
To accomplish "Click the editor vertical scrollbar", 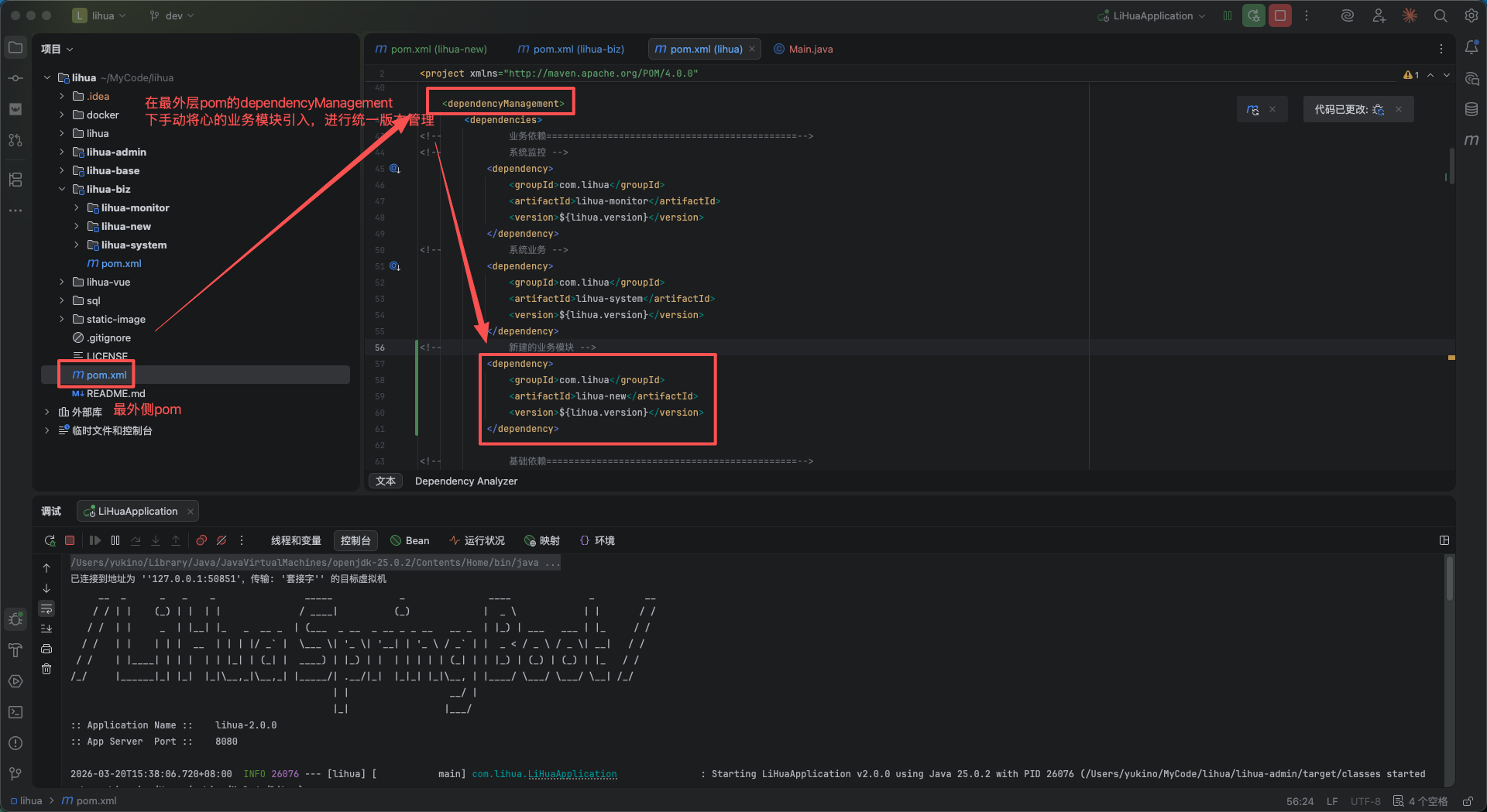I will 1451,164.
